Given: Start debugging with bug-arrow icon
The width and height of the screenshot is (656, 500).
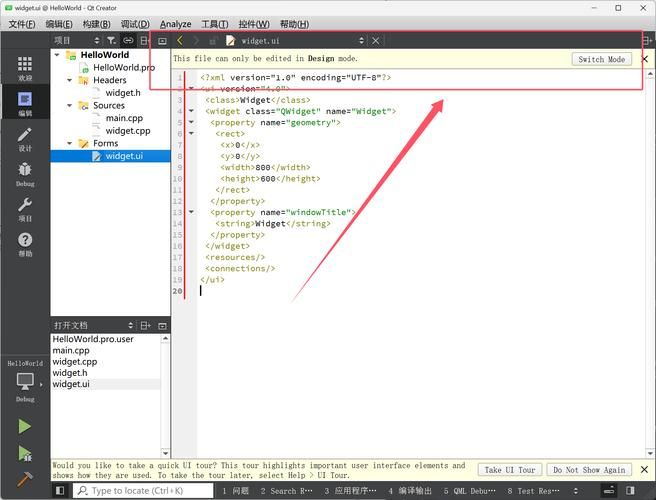Looking at the screenshot, I should 24,454.
